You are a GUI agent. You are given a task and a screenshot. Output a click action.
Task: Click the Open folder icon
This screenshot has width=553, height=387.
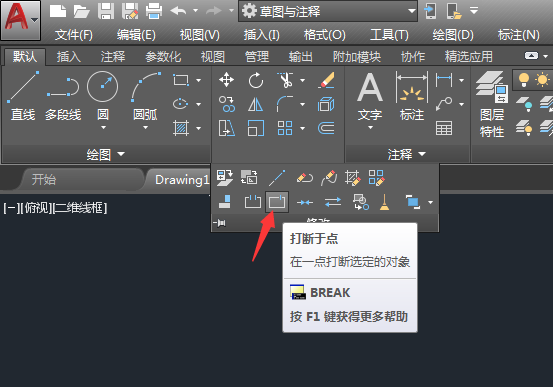[x=82, y=11]
